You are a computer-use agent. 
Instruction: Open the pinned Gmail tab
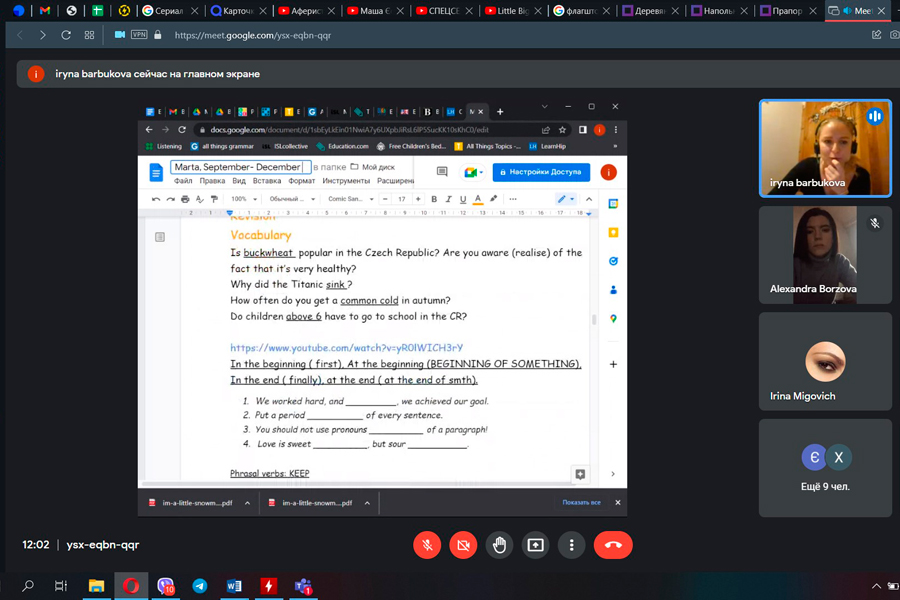[x=45, y=10]
